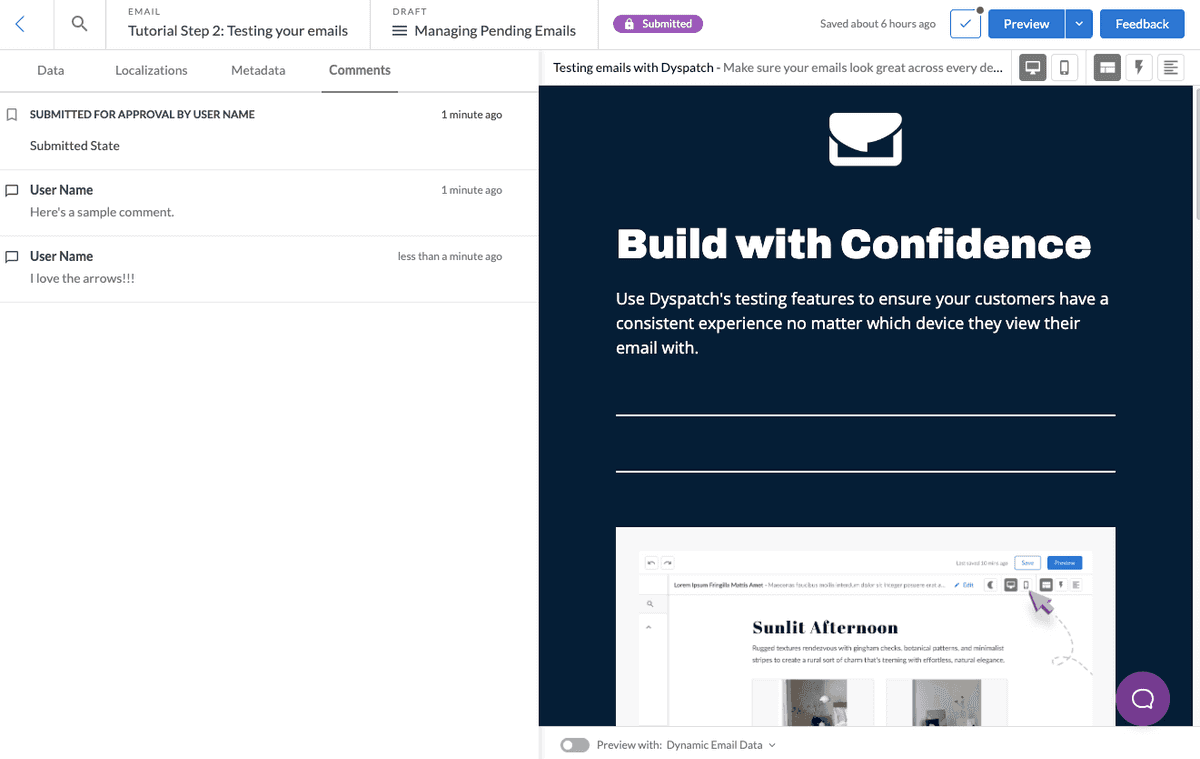Click 'Saved about 6 hours ago' status
Screen dimensions: 1200x759
[878, 24]
